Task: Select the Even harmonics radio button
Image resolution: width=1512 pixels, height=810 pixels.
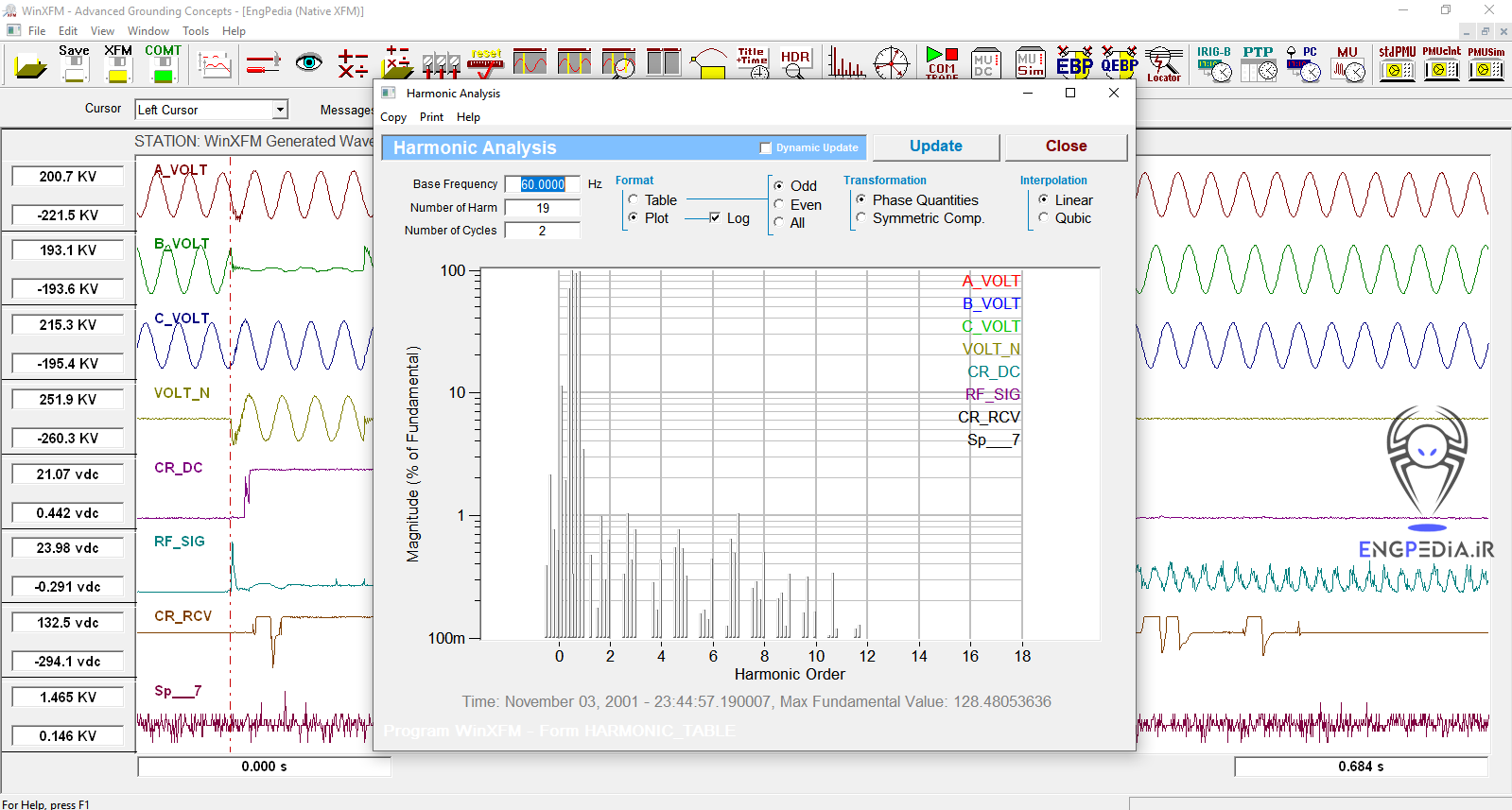Action: click(779, 204)
